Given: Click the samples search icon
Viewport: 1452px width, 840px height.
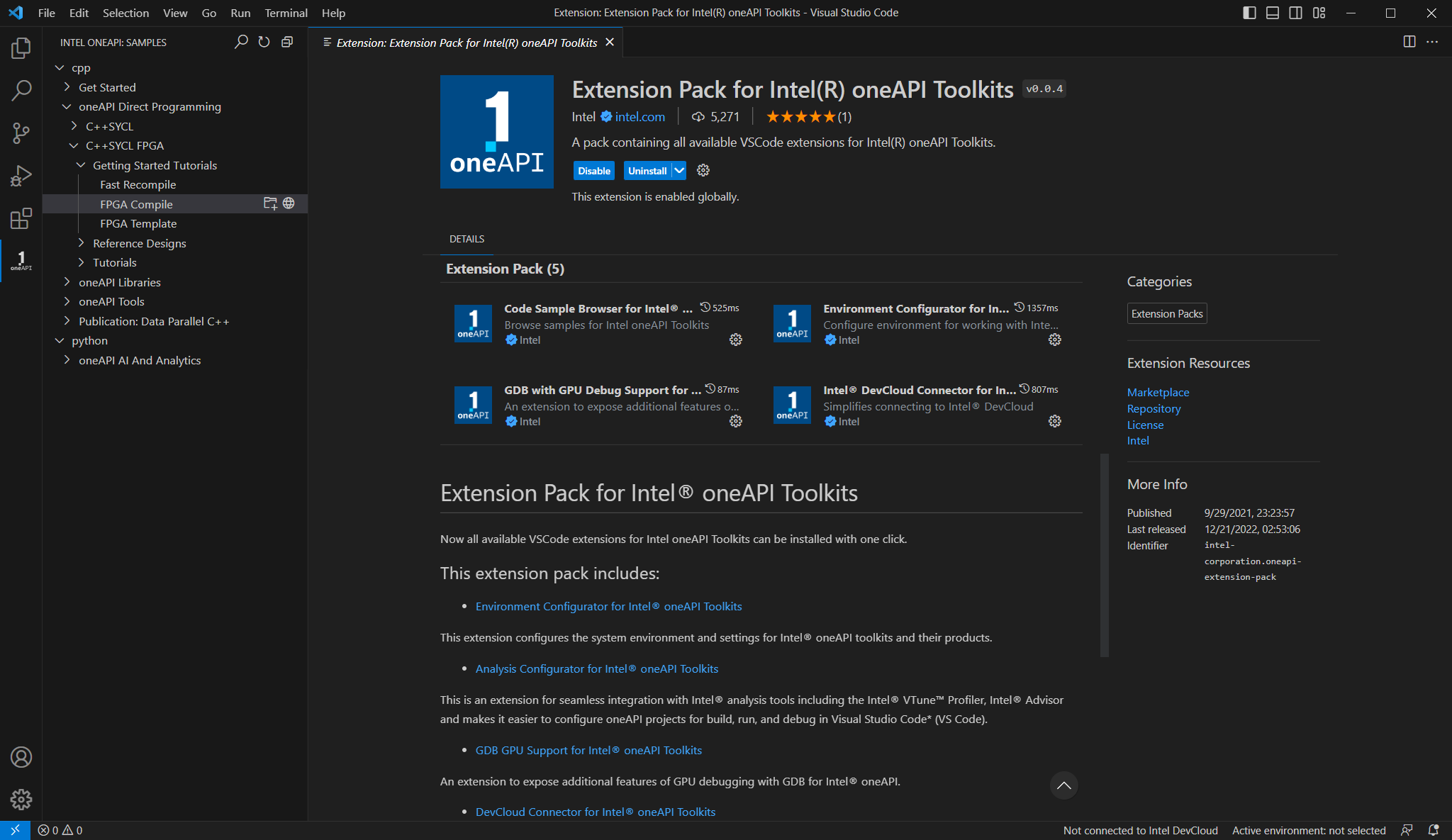Looking at the screenshot, I should 241,42.
